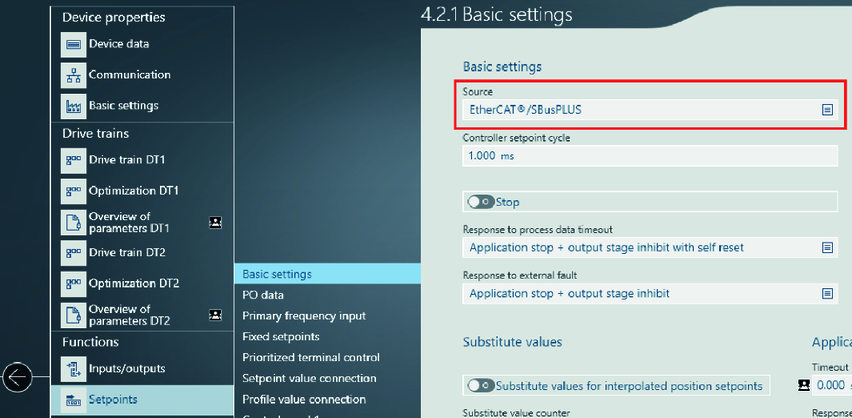Click Setpoint value connection entry
The width and height of the screenshot is (852, 418).
point(309,378)
